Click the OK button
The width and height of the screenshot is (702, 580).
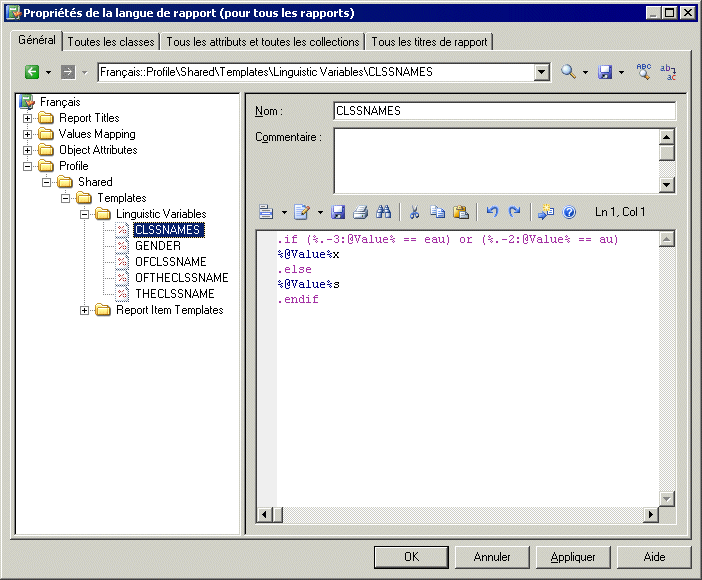click(411, 557)
